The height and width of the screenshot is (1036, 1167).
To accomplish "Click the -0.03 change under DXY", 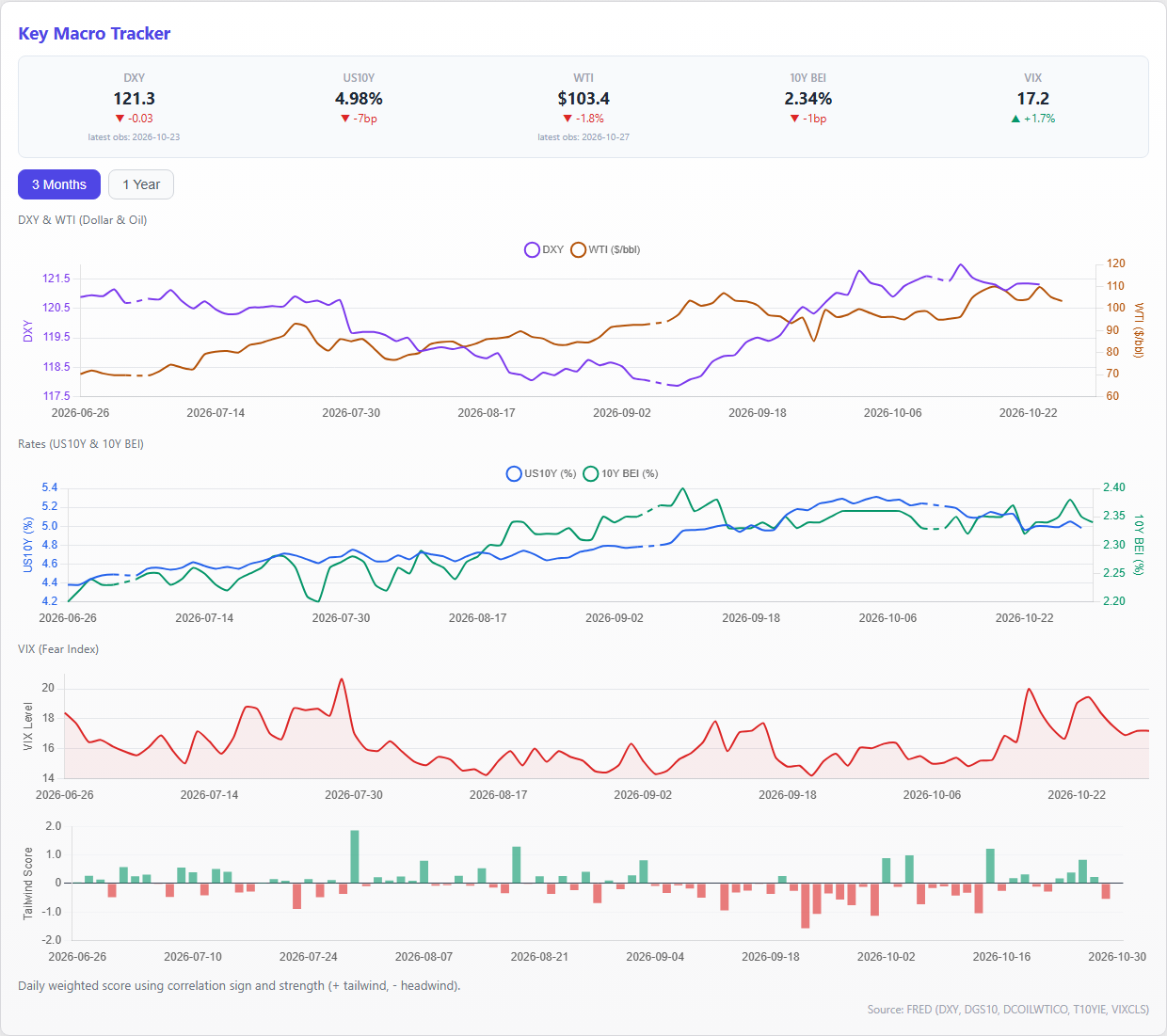I will [140, 119].
